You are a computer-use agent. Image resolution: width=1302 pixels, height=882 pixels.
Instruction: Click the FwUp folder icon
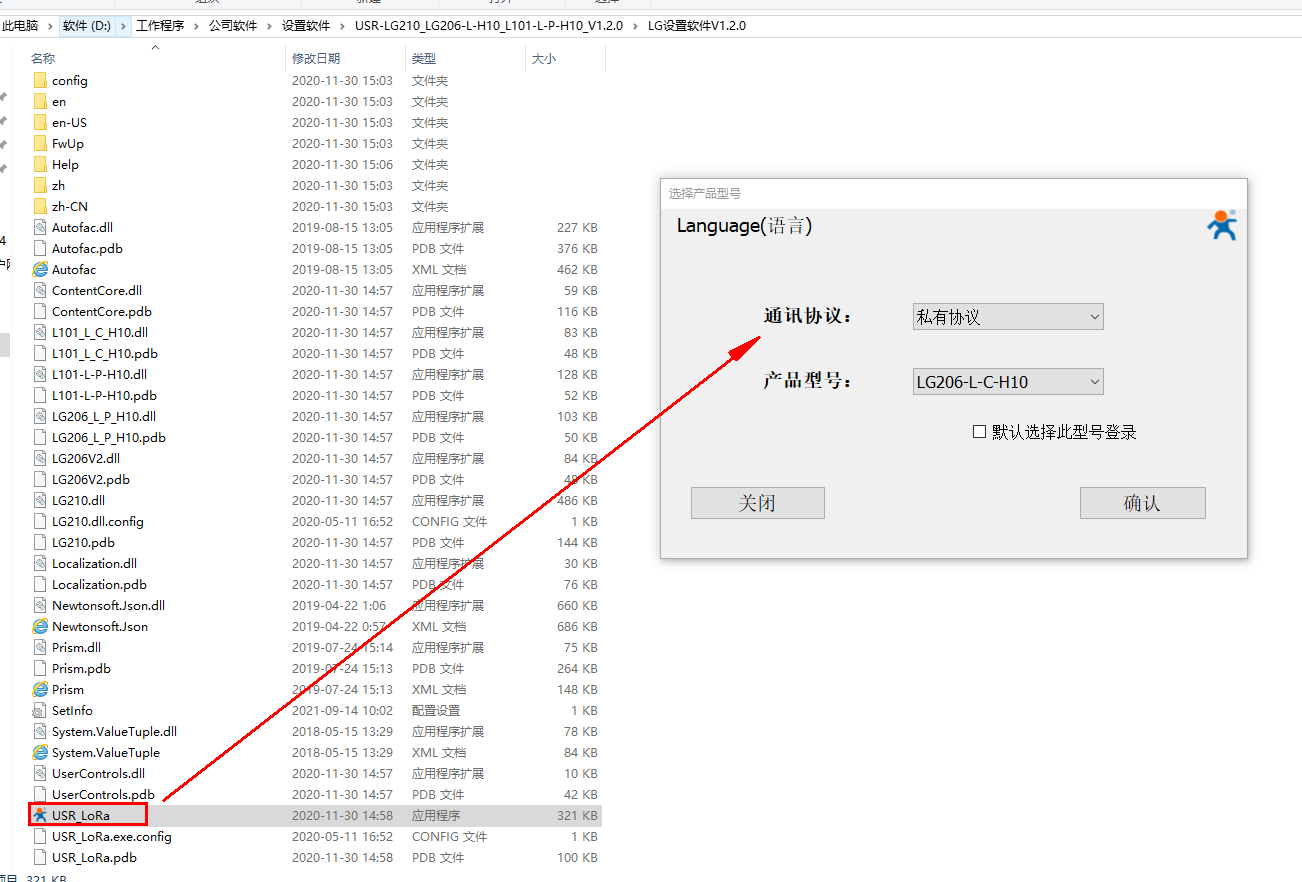[x=40, y=143]
